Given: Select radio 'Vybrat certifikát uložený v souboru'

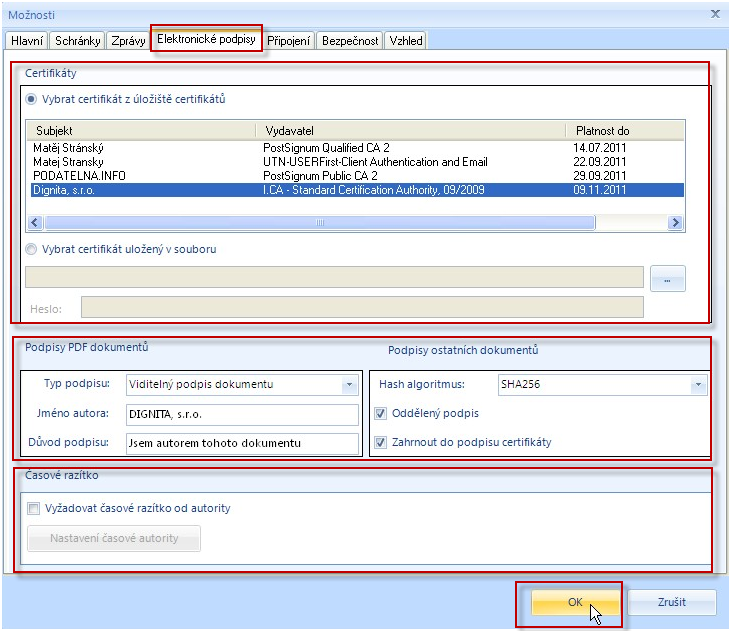Looking at the screenshot, I should [31, 249].
